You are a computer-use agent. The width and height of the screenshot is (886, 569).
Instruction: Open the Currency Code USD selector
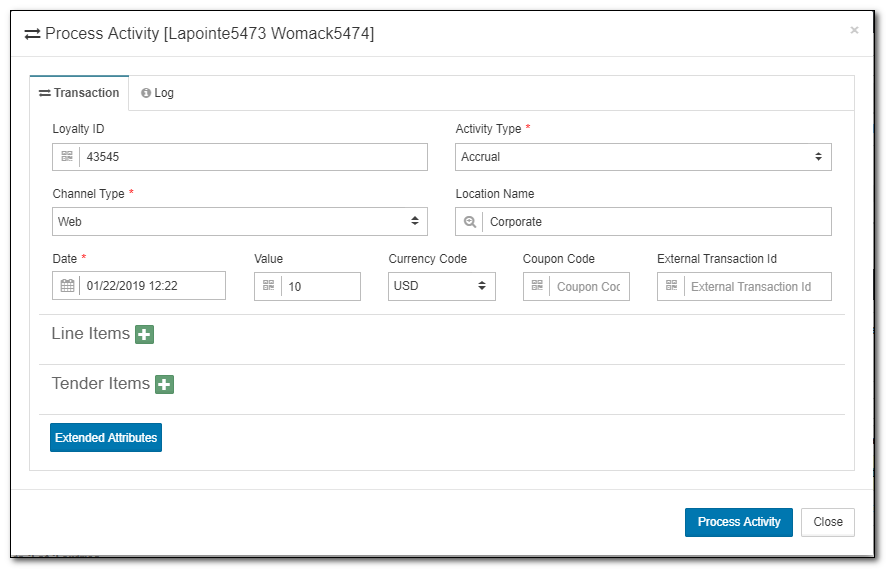[x=441, y=286]
